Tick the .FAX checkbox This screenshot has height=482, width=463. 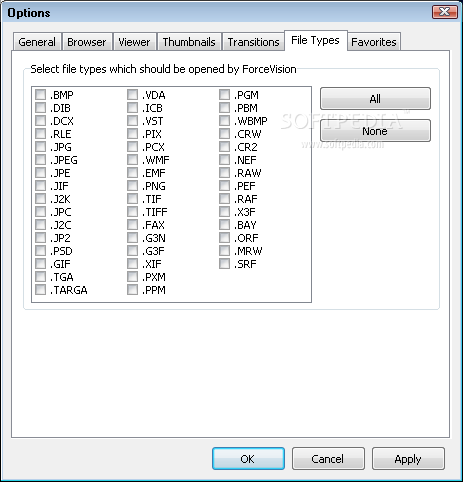(132, 225)
